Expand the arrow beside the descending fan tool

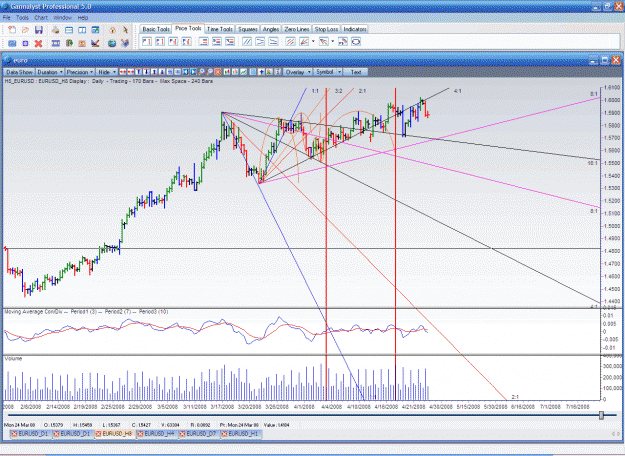[x=333, y=41]
